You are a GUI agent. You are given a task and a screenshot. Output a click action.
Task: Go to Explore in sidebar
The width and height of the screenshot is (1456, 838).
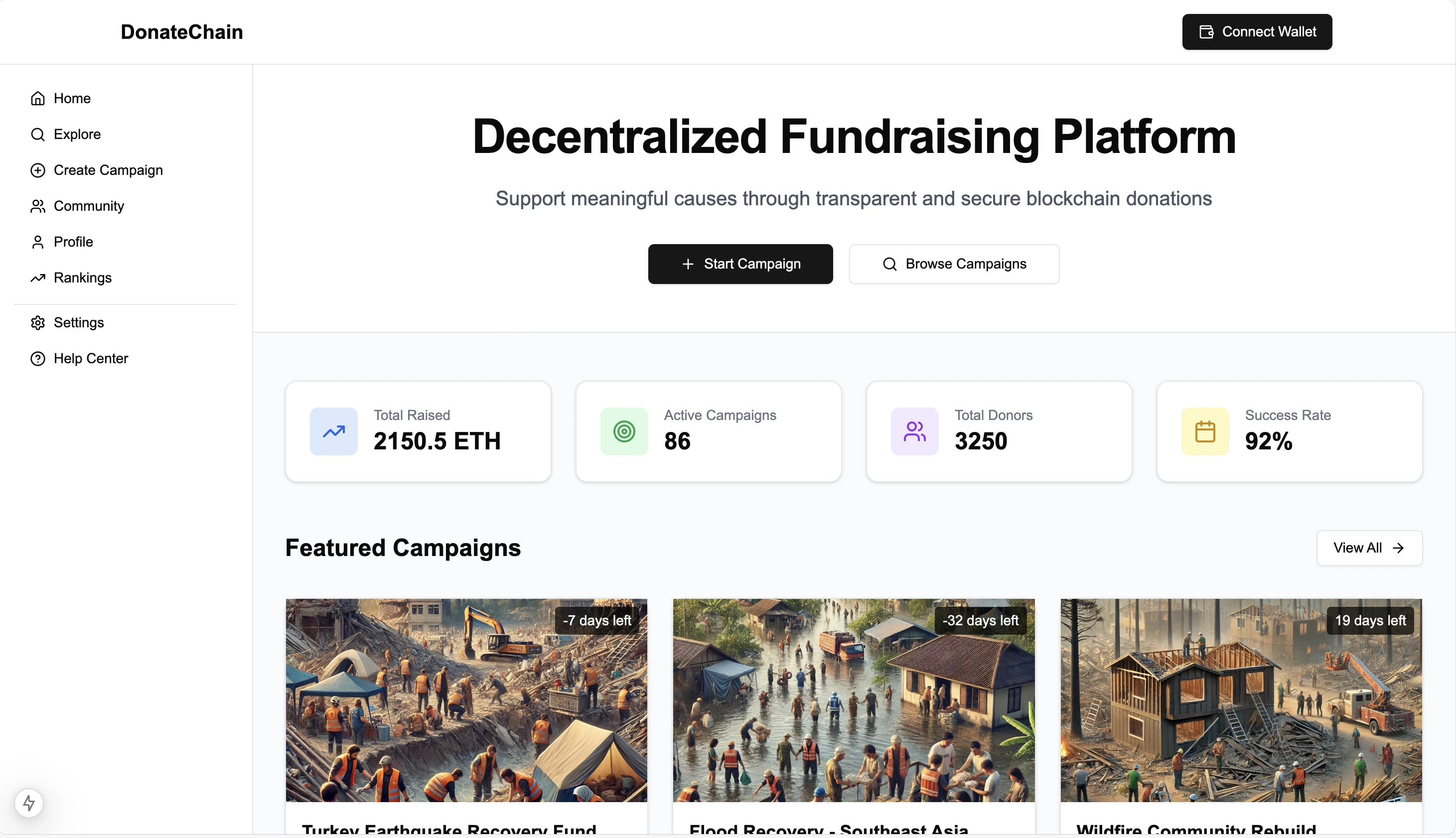(x=77, y=134)
